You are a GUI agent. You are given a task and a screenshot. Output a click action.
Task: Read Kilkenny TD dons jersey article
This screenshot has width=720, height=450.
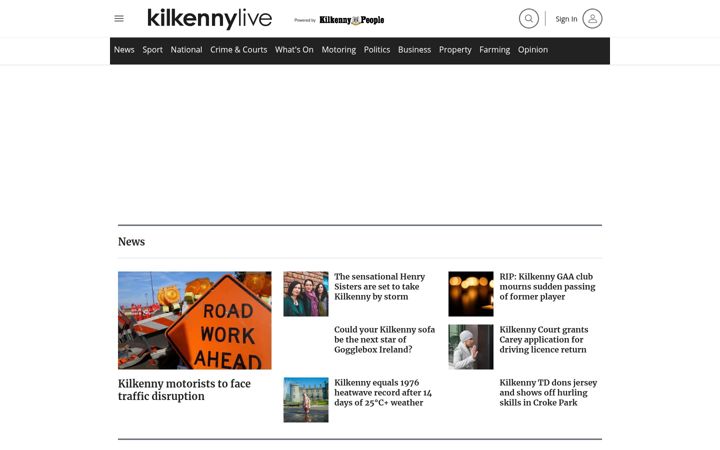coord(548,393)
